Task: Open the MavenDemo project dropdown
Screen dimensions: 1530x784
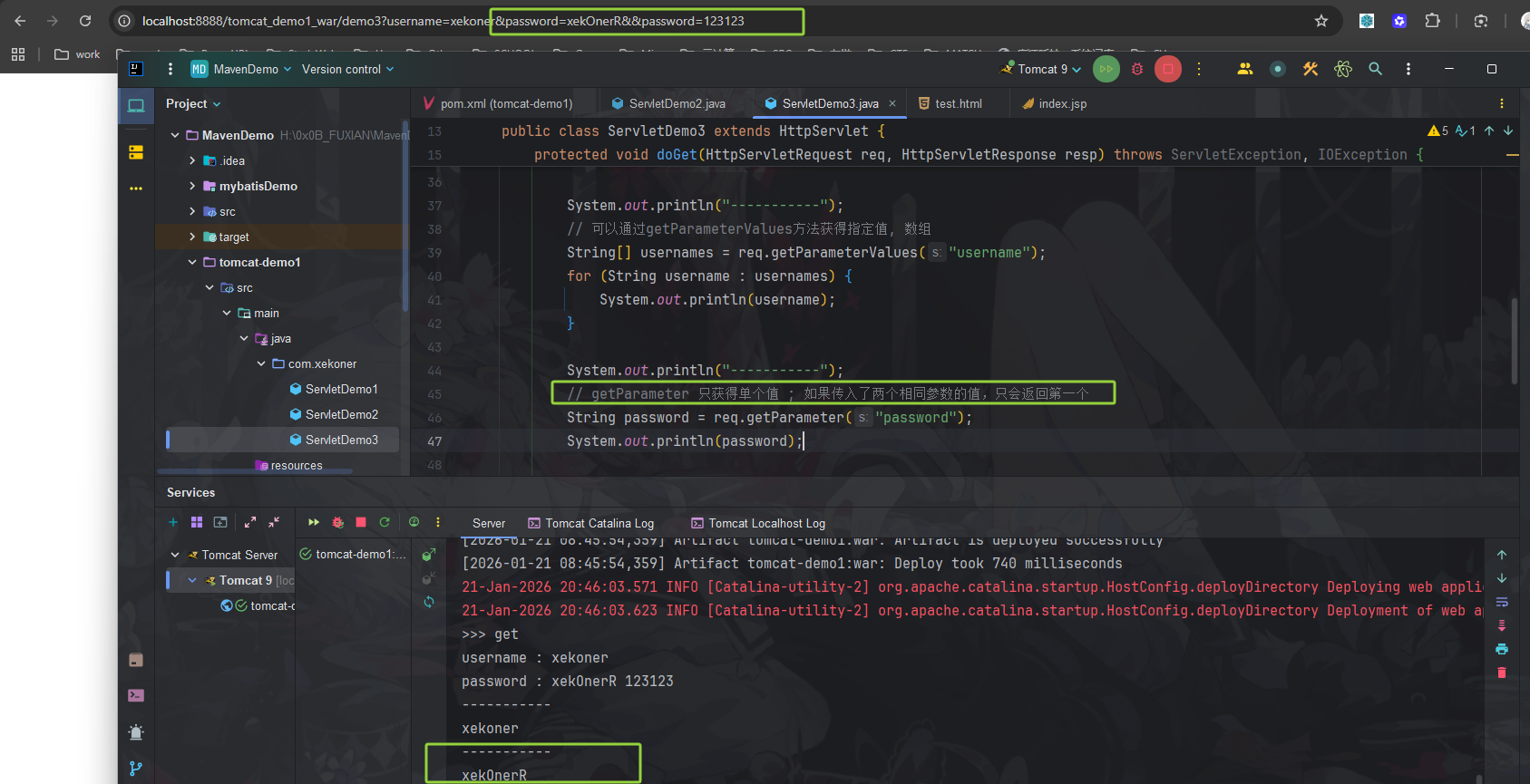Action: pos(241,69)
